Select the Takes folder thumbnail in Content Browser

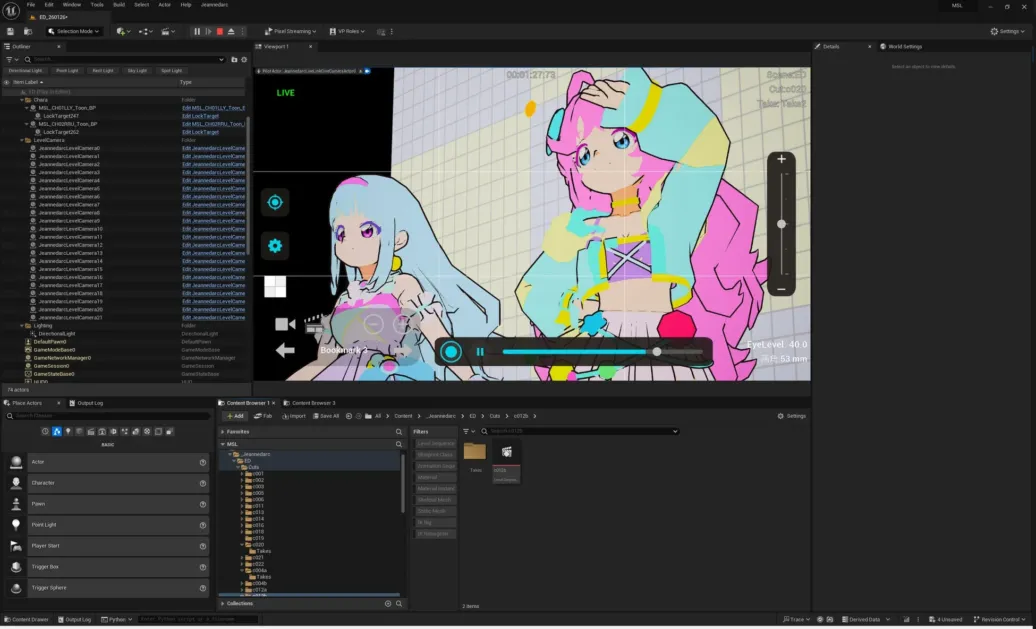(474, 451)
